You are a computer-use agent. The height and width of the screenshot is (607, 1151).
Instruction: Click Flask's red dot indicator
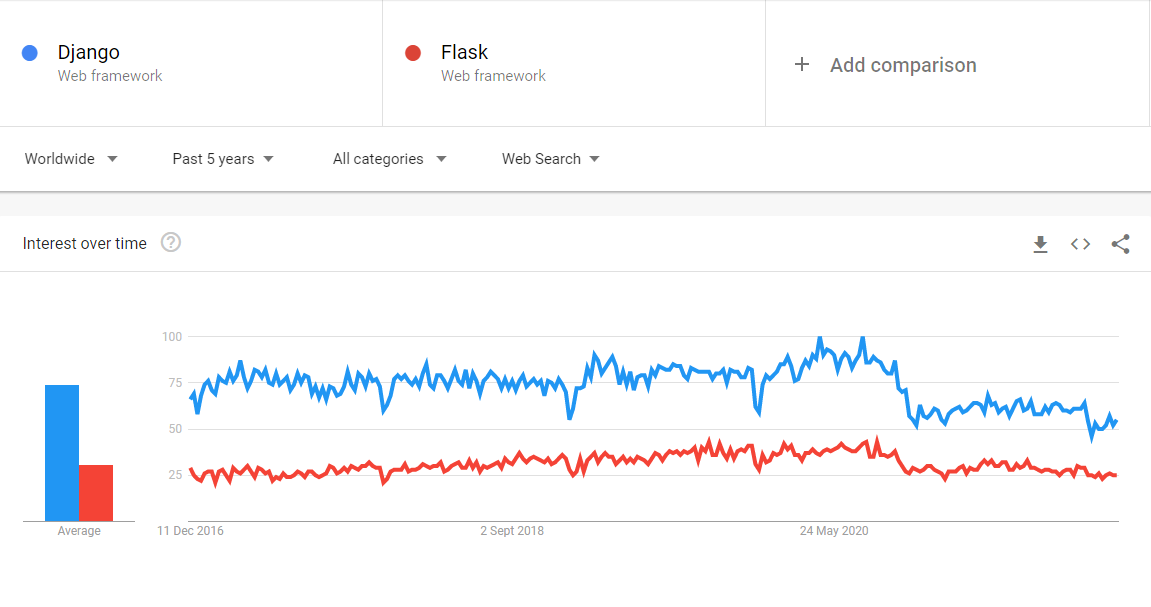413,53
